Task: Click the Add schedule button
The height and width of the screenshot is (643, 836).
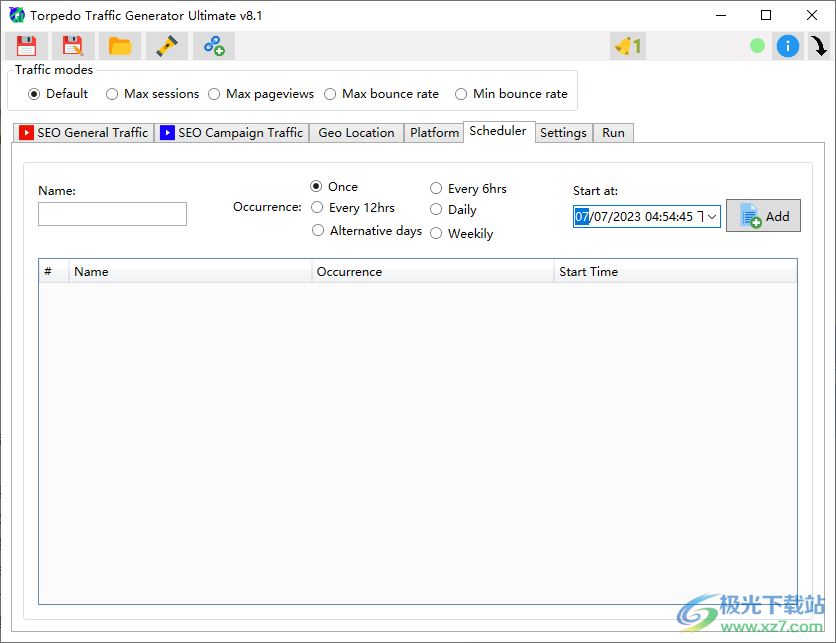Action: (763, 216)
